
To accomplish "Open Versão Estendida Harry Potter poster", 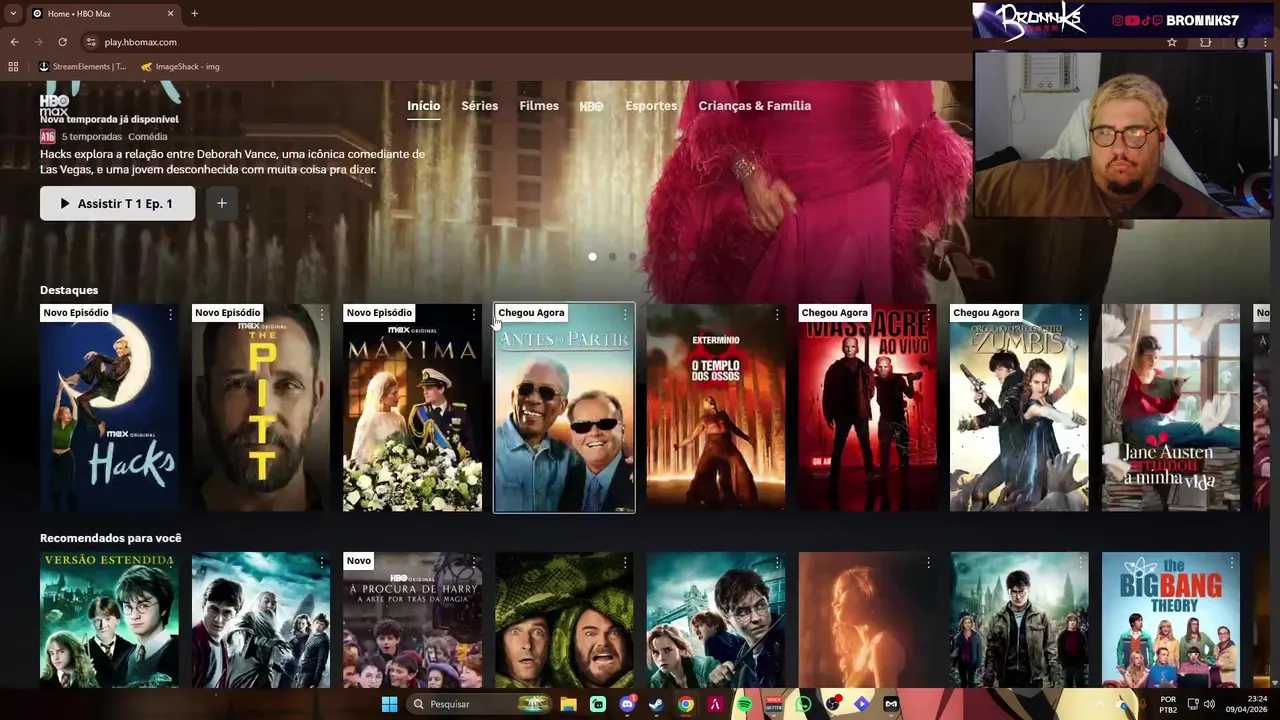I will 109,620.
